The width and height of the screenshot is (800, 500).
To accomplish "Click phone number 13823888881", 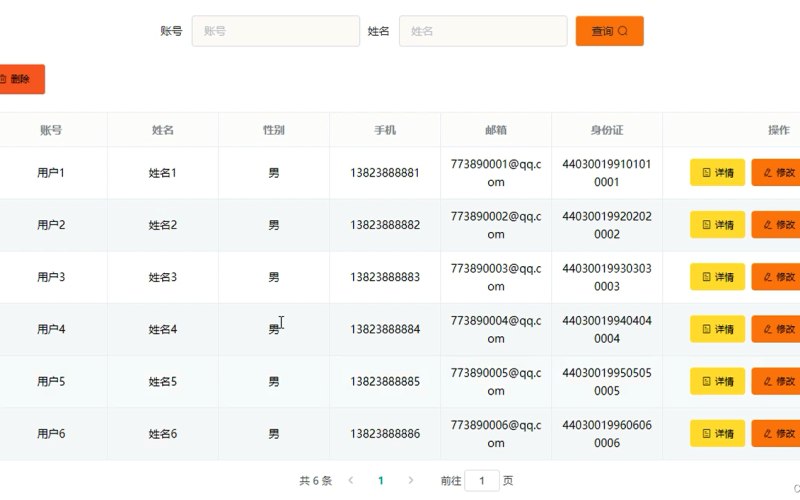I will tap(385, 173).
